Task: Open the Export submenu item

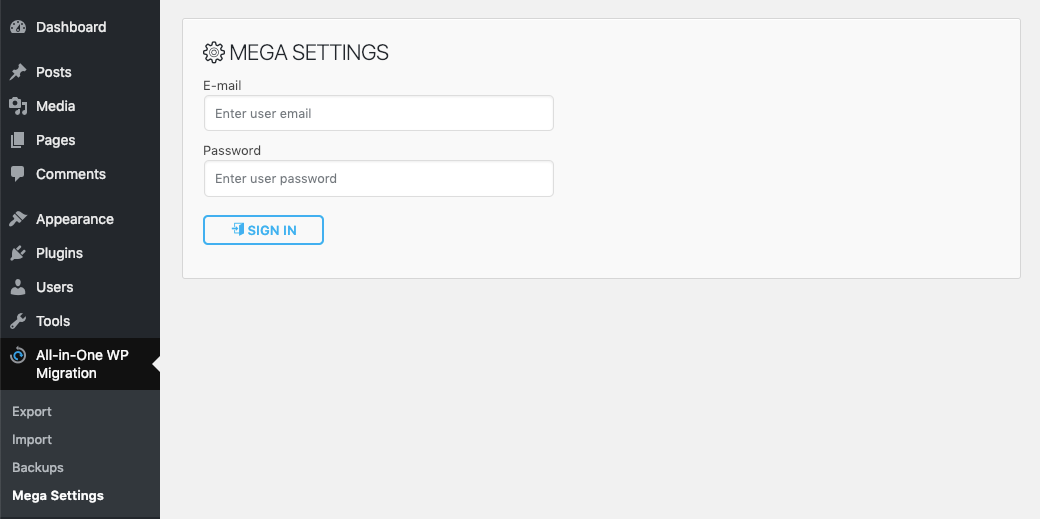Action: (x=32, y=411)
